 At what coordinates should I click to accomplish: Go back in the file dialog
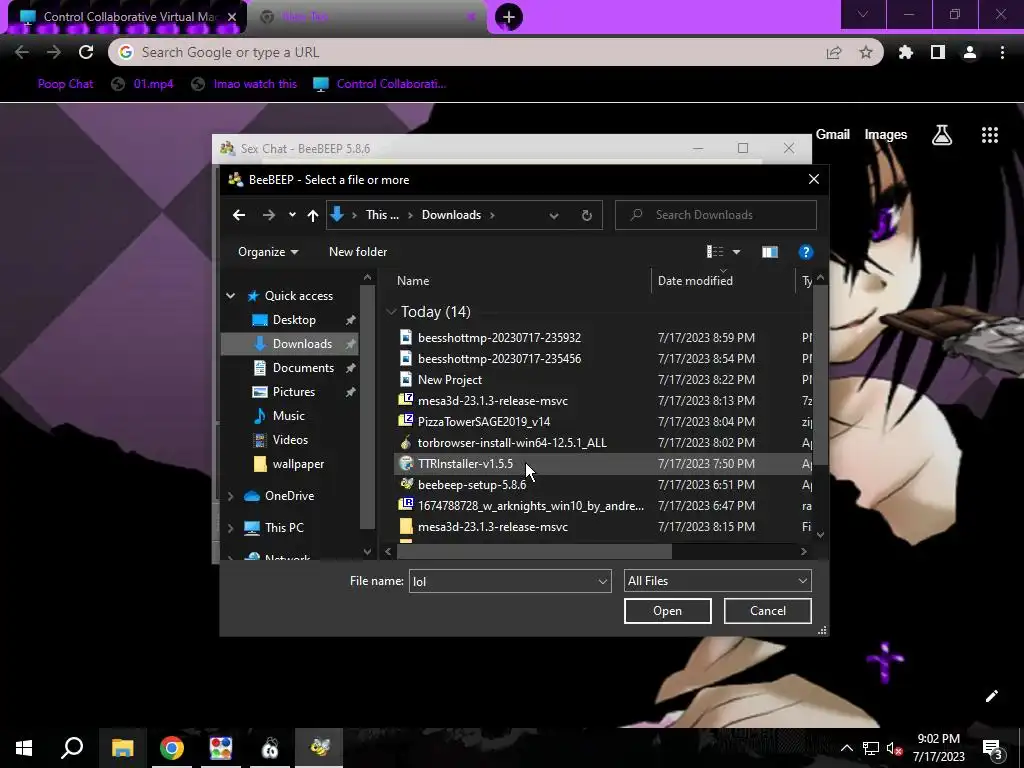(x=239, y=215)
